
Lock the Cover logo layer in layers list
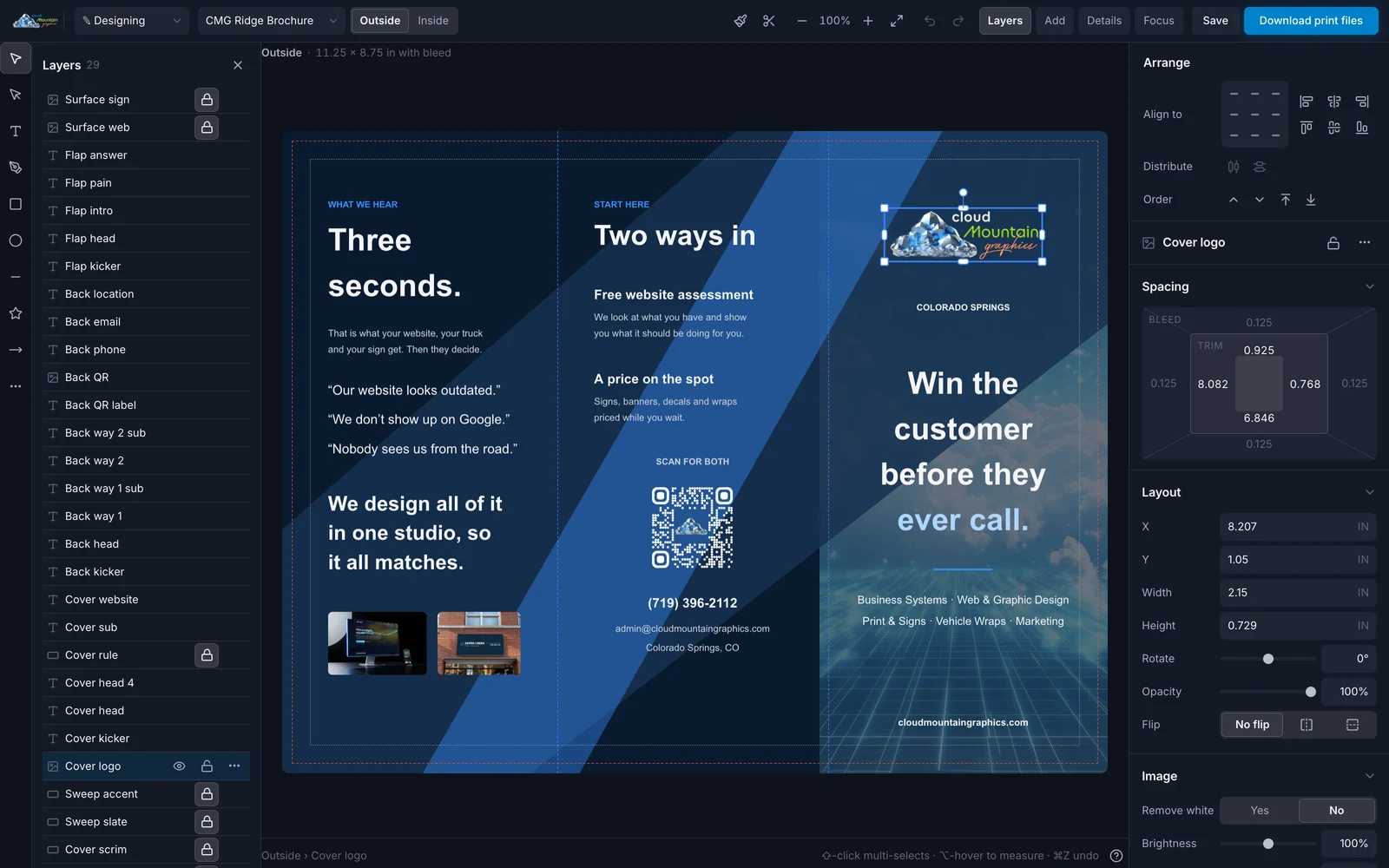207,766
